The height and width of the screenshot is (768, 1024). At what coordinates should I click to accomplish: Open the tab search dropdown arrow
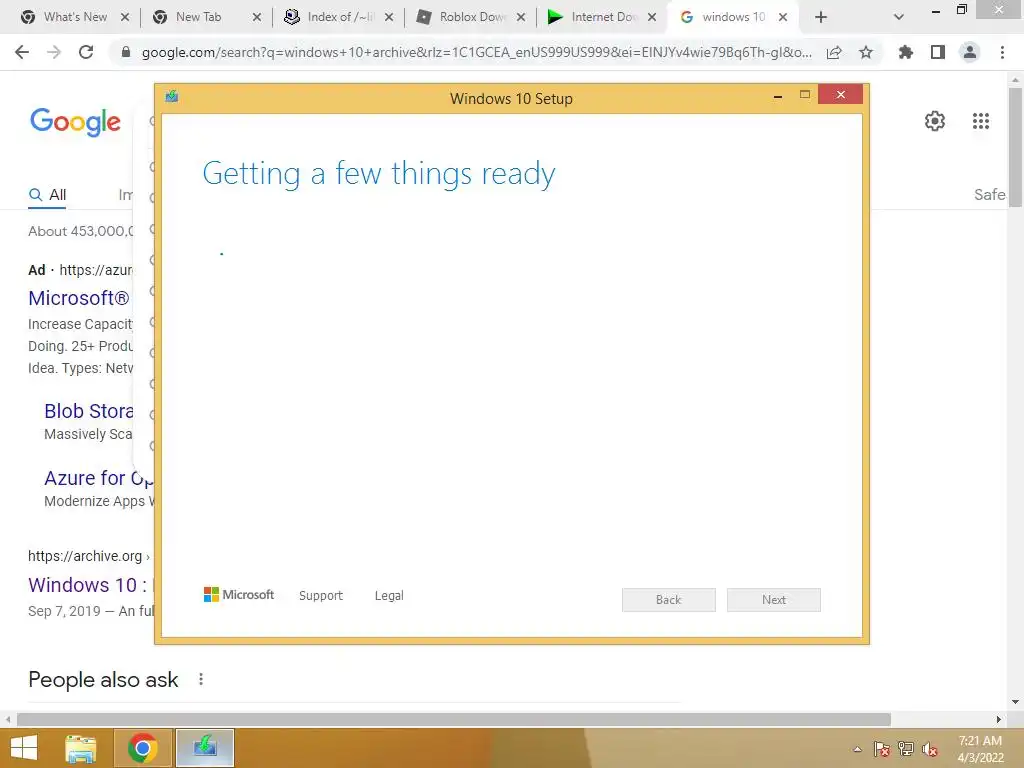(x=899, y=17)
